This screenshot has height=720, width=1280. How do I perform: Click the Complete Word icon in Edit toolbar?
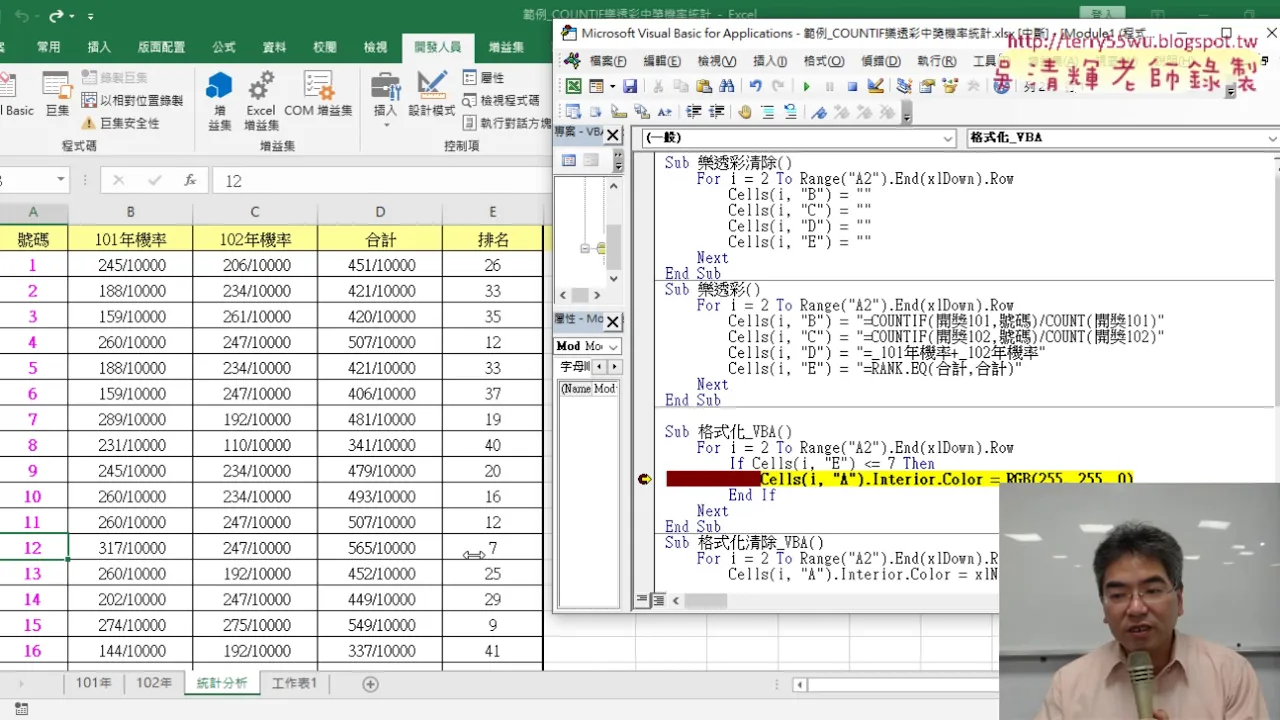[x=665, y=112]
